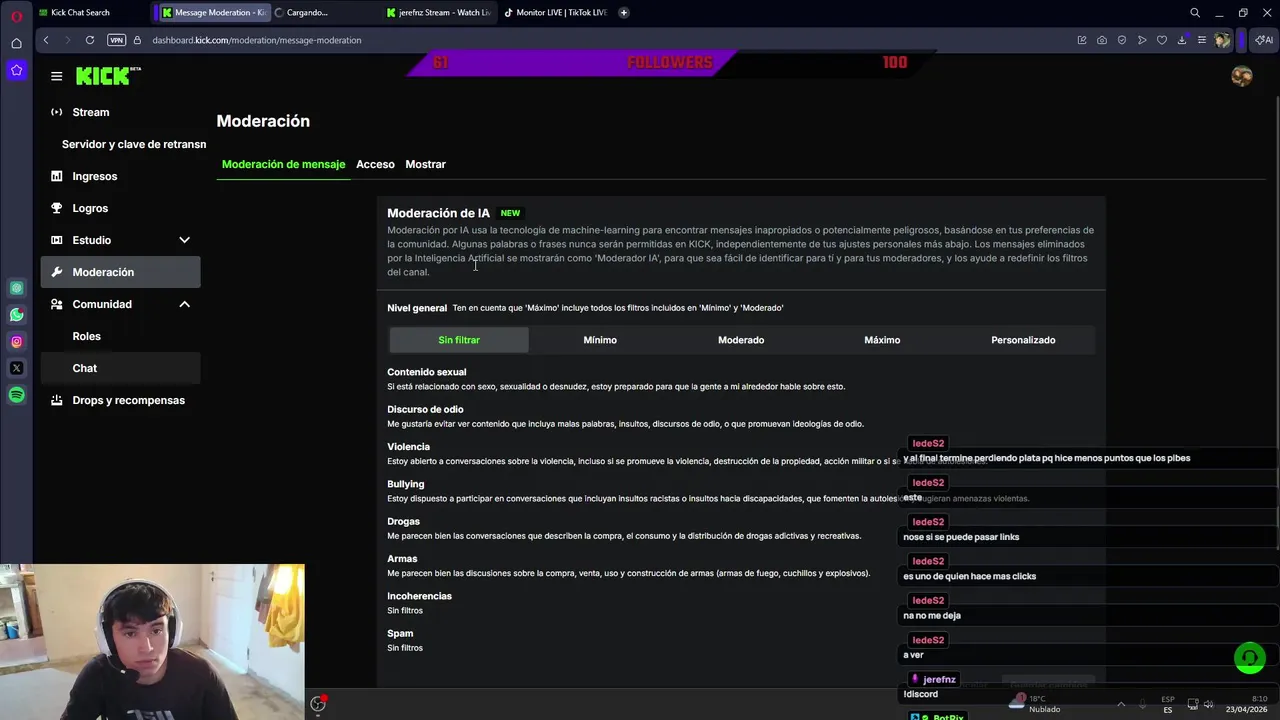This screenshot has height=720, width=1280.
Task: Open X (Twitter) in the sidebar
Action: 16,368
